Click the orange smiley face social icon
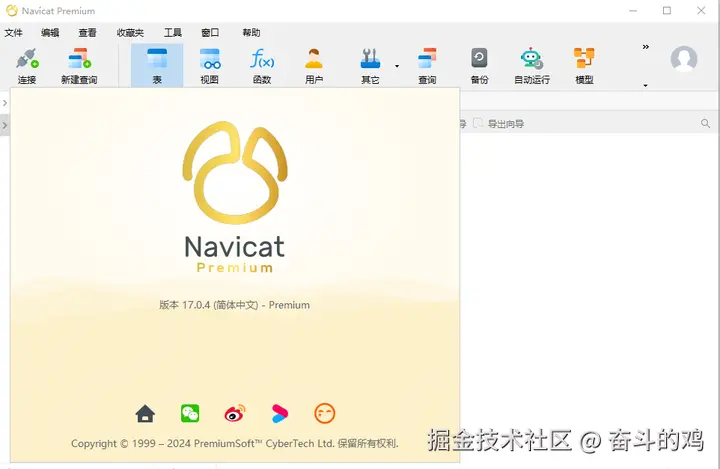The width and height of the screenshot is (720, 469). (x=325, y=413)
